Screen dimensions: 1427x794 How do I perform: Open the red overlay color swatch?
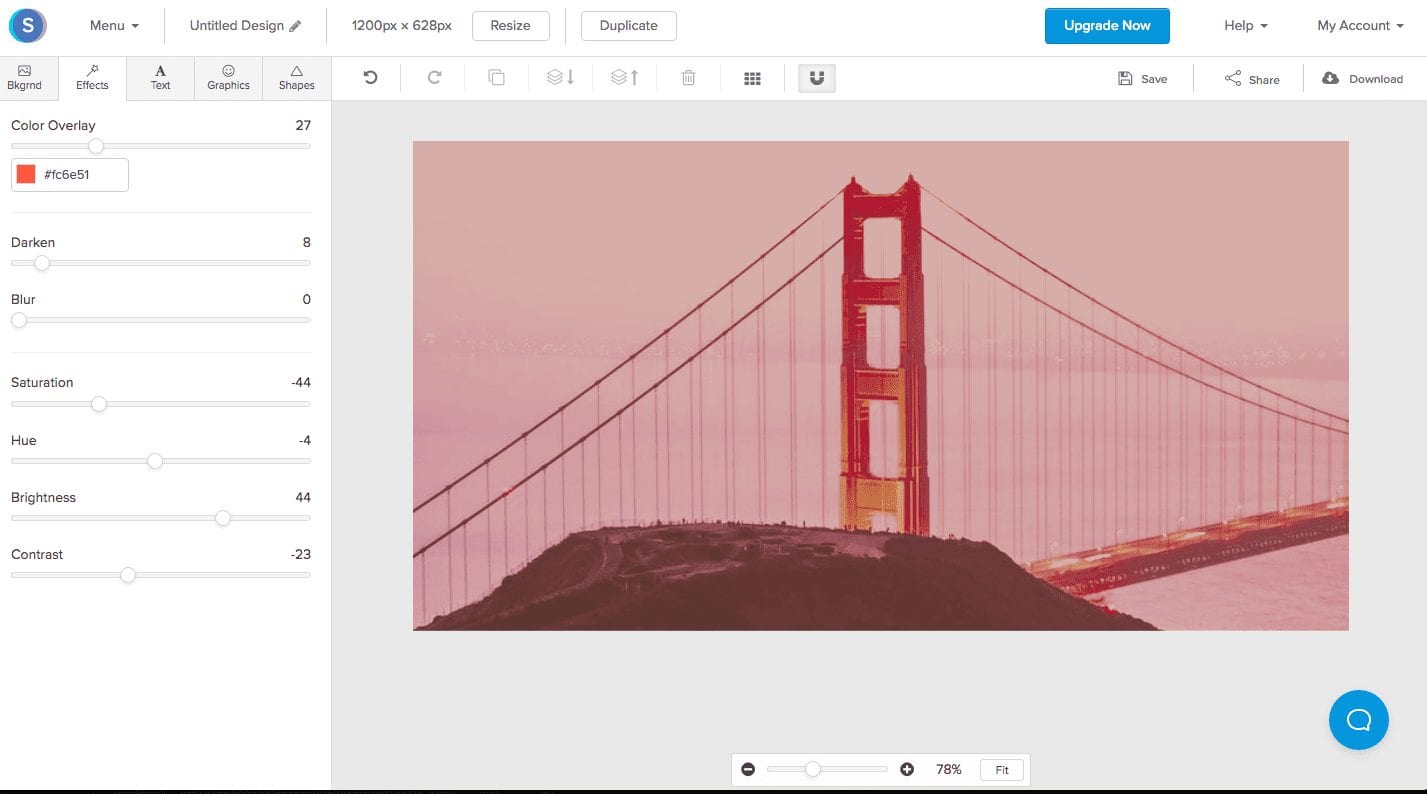point(26,174)
